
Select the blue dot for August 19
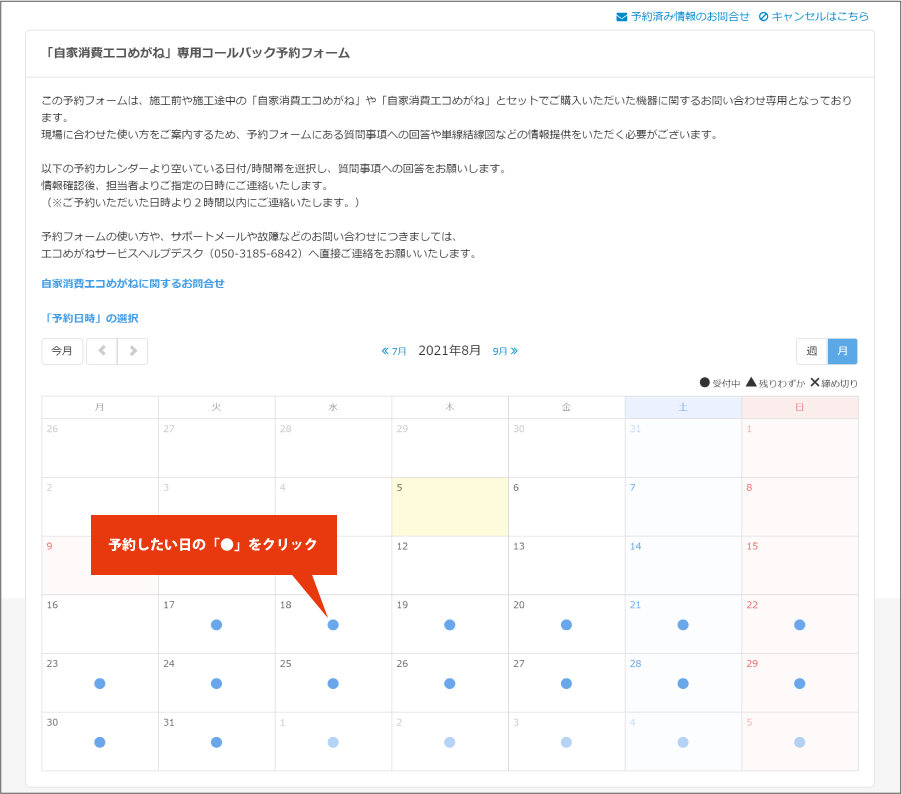click(450, 625)
